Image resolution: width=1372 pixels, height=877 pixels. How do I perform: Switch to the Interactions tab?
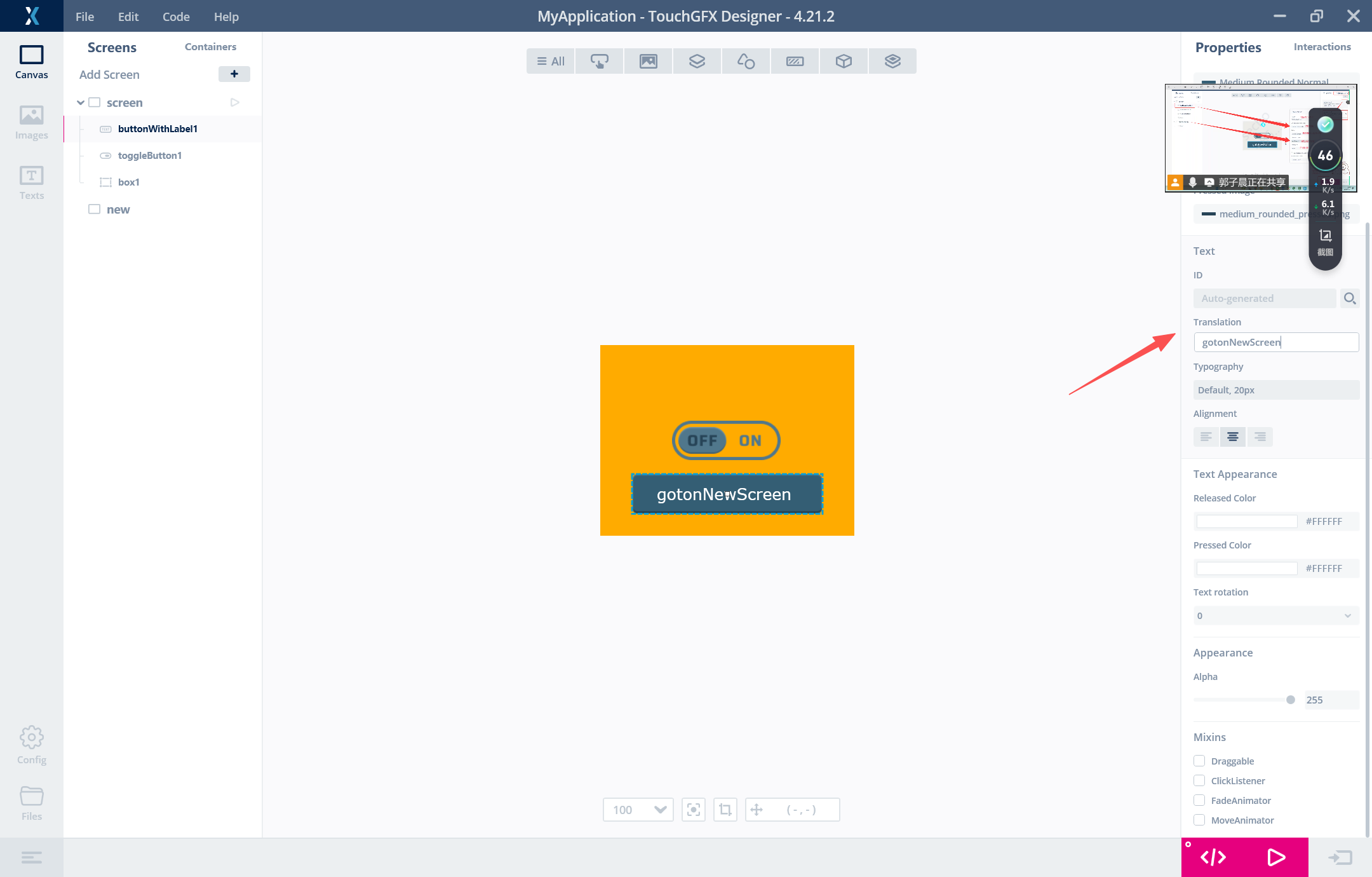[x=1322, y=47]
